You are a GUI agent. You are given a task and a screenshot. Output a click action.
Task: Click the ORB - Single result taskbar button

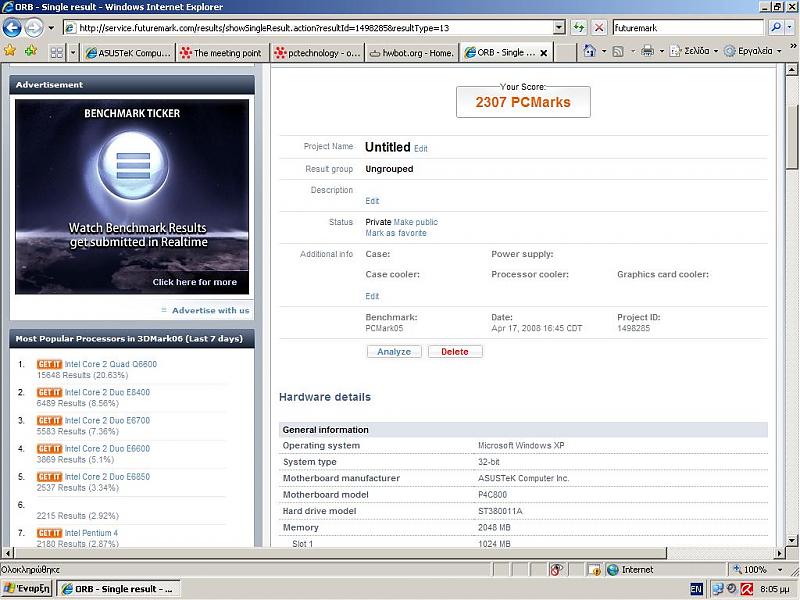click(x=118, y=589)
